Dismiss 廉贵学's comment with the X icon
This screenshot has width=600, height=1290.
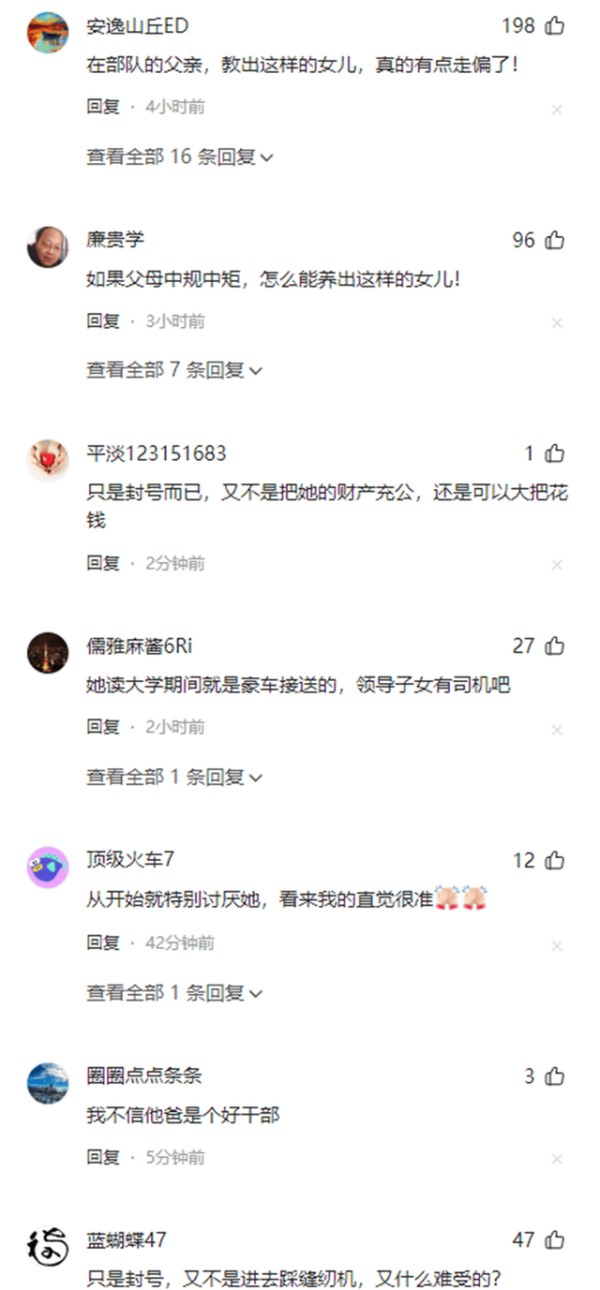[x=557, y=323]
